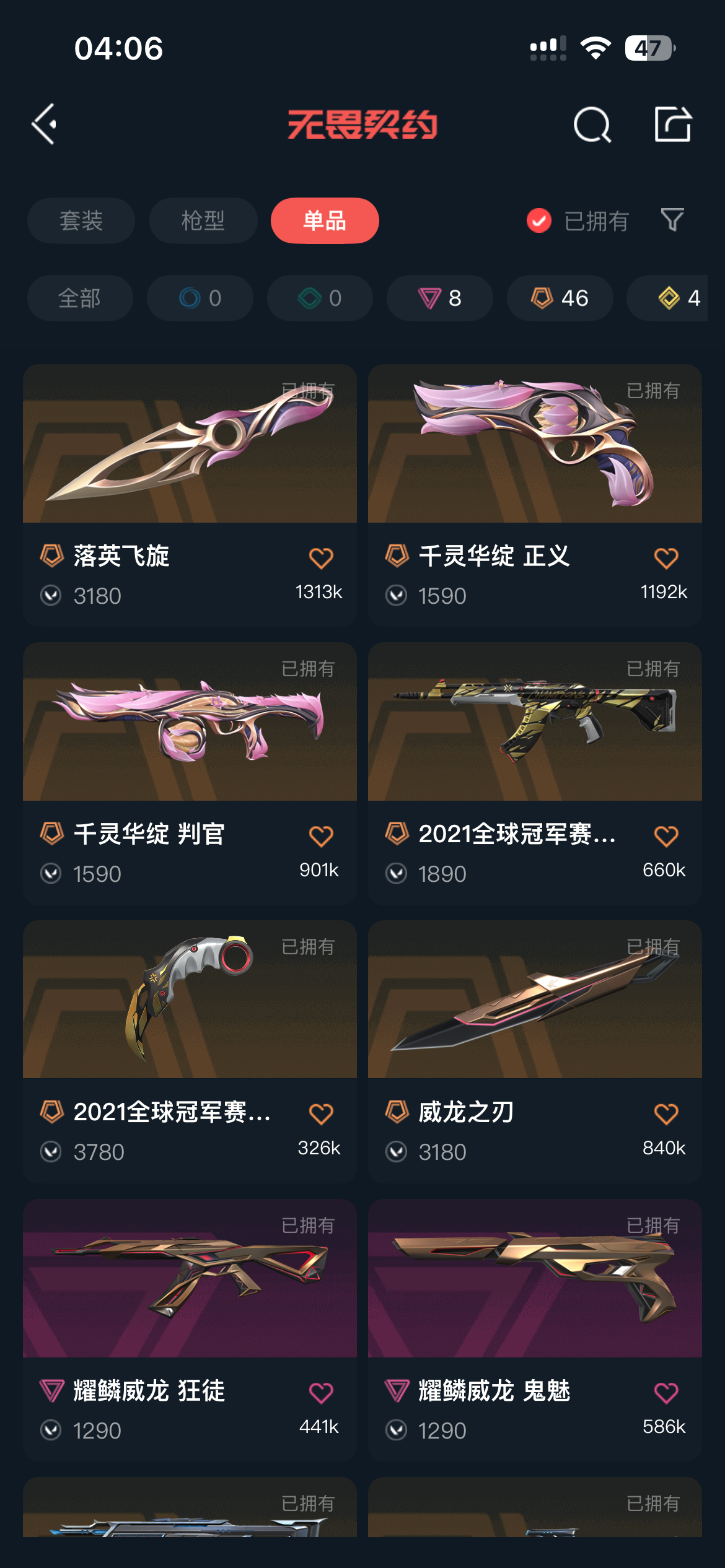The height and width of the screenshot is (1568, 725).
Task: Open the search magnifier icon
Action: click(592, 124)
